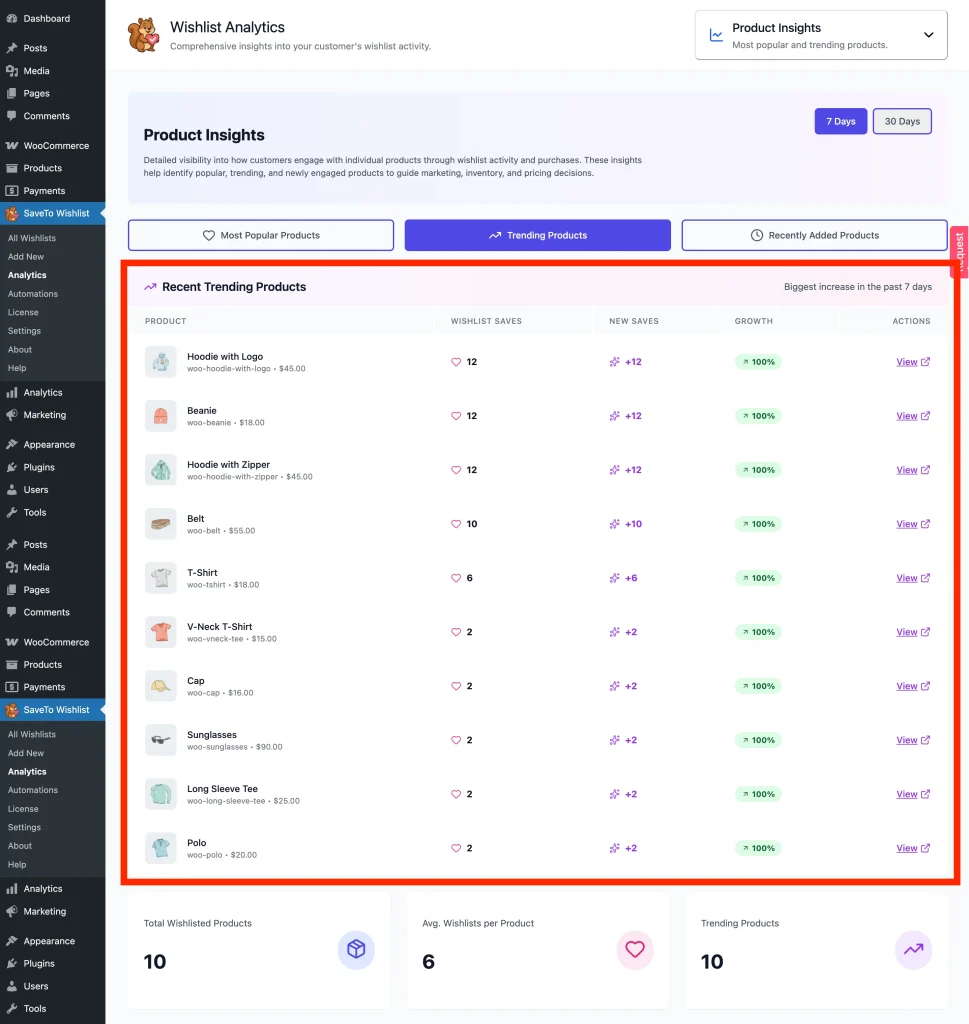
Task: Switch to the 30 Days time range toggle
Action: pyautogui.click(x=901, y=121)
